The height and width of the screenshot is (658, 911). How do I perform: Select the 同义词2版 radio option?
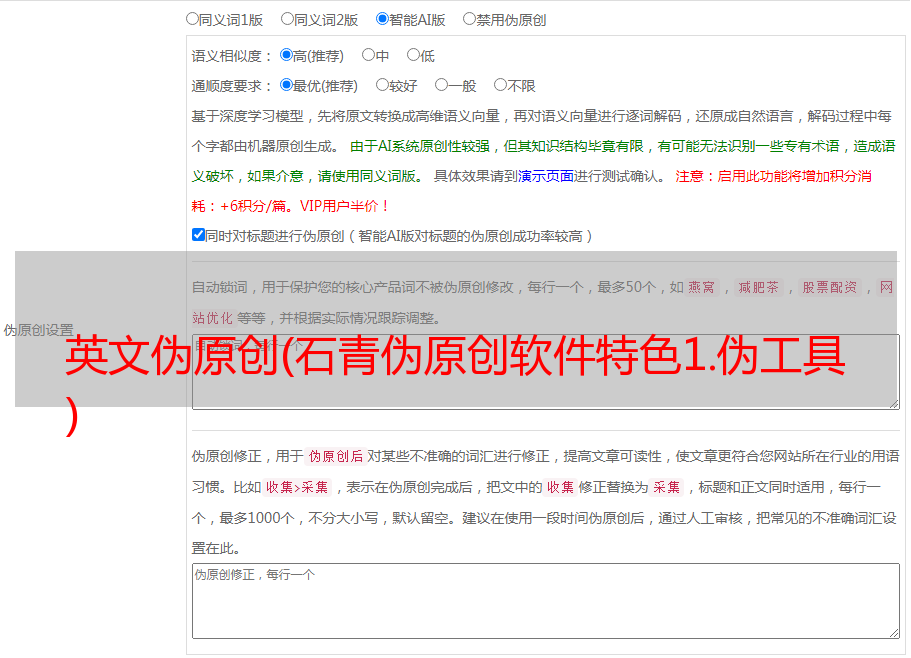coord(287,19)
